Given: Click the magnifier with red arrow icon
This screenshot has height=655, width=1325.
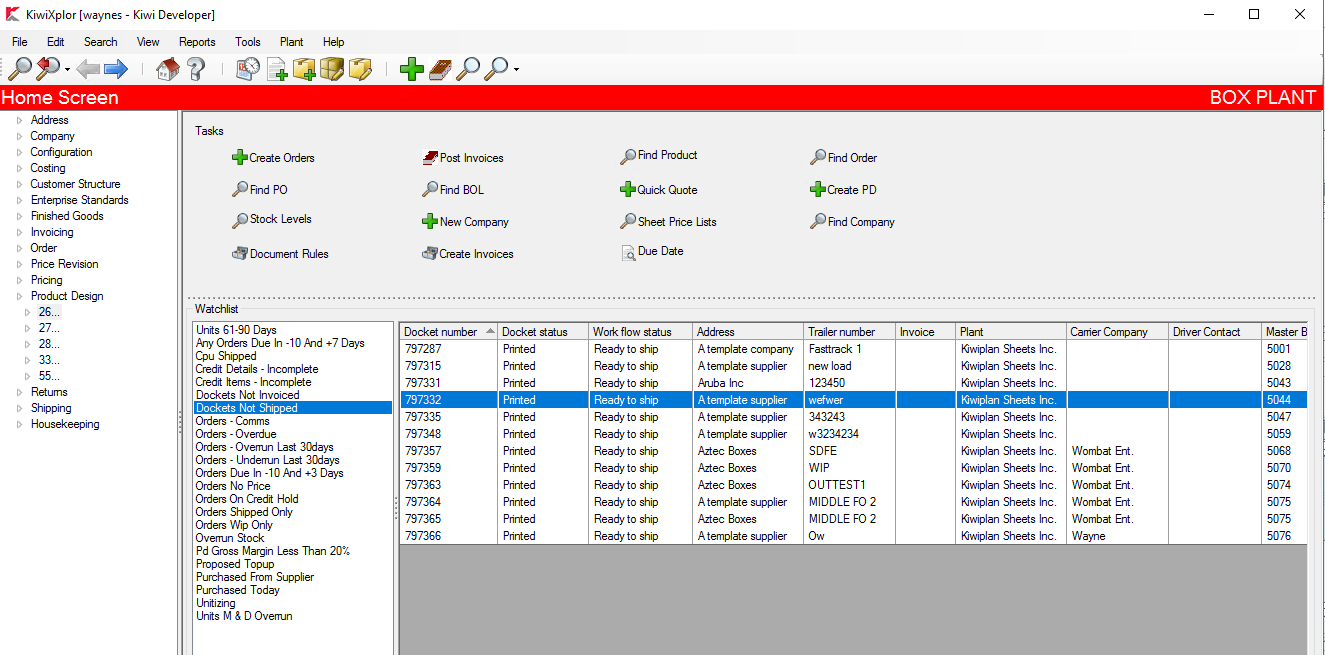Looking at the screenshot, I should pos(47,69).
